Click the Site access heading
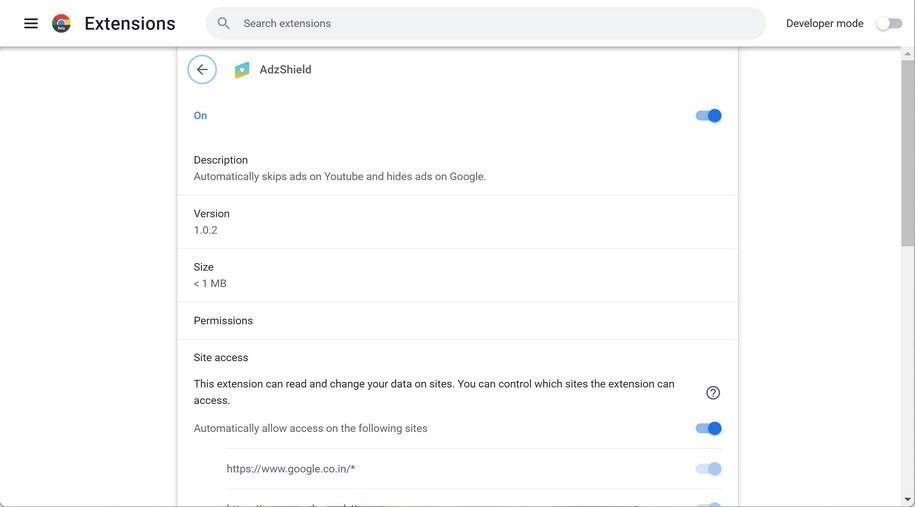 (221, 358)
